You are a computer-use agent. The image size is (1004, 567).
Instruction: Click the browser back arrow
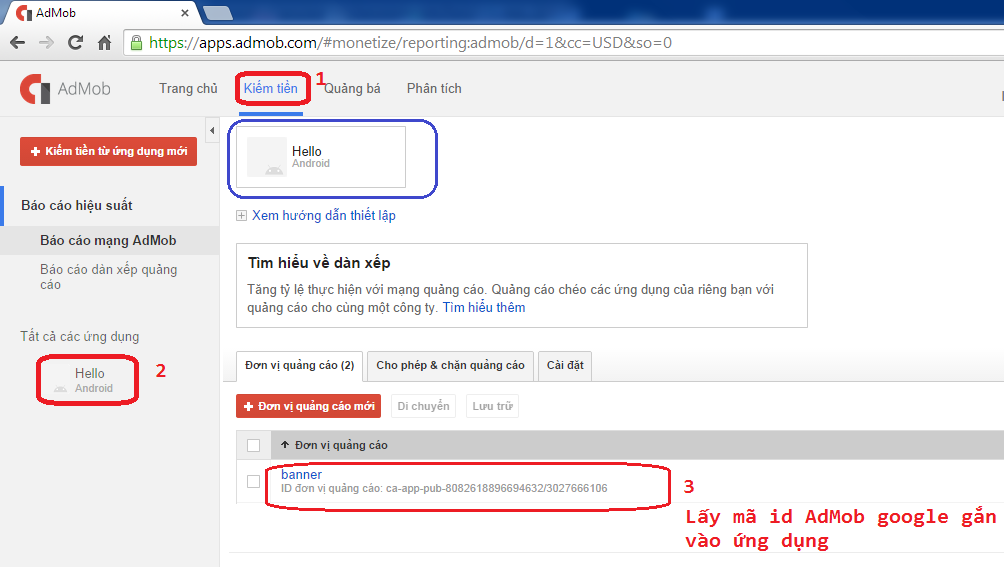tap(18, 43)
